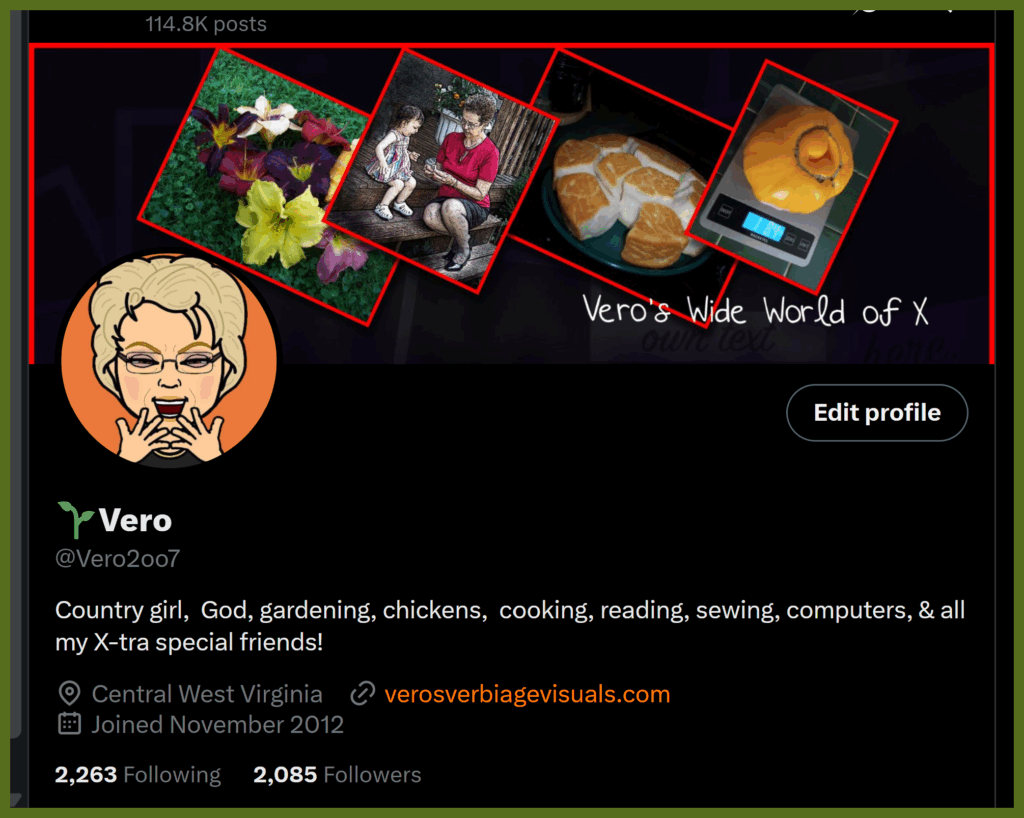The height and width of the screenshot is (818, 1024).
Task: Click the Country girl bio text
Action: 510,625
